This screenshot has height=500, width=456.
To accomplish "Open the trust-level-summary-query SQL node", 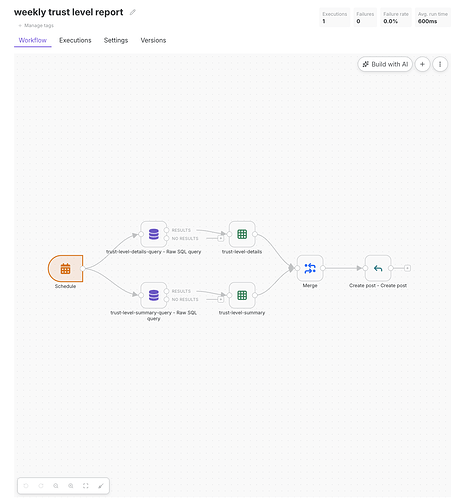I will (154, 295).
